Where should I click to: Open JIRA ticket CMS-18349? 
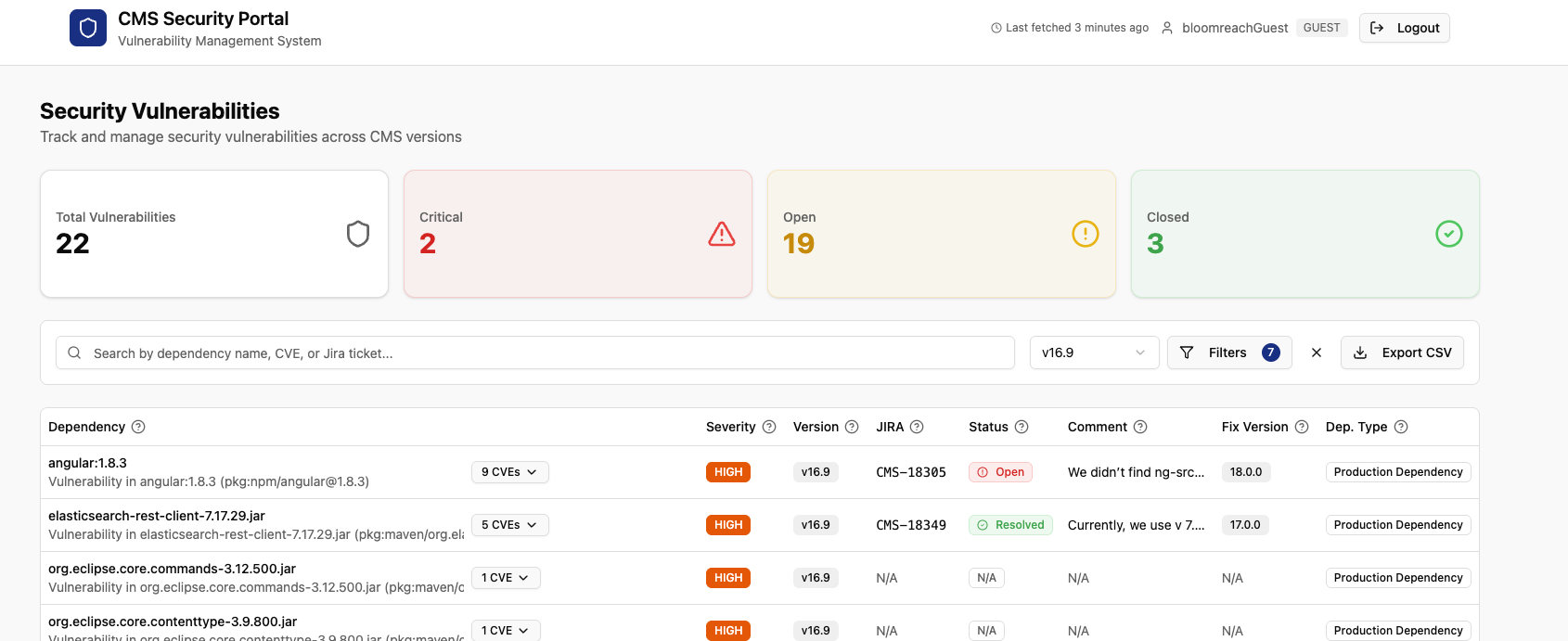tap(911, 525)
